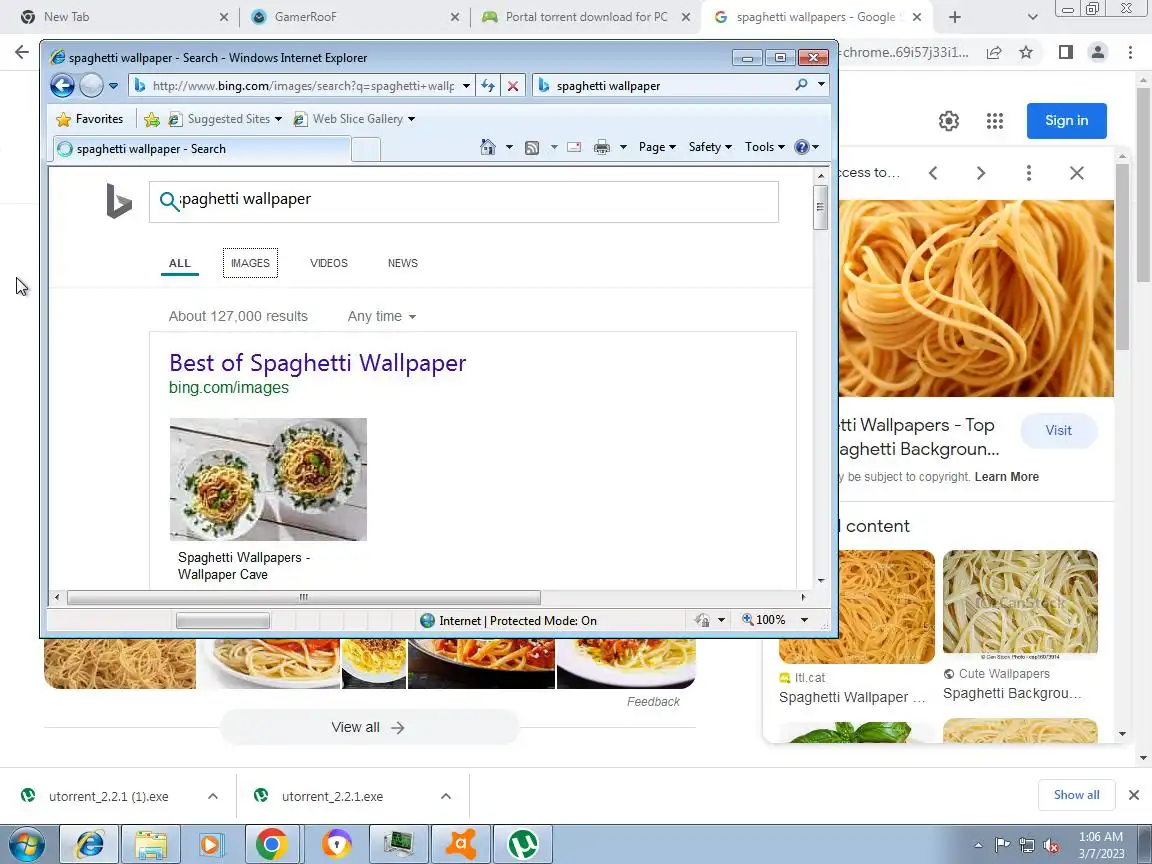Click the IE address bar URL field
This screenshot has height=864, width=1152.
point(303,86)
